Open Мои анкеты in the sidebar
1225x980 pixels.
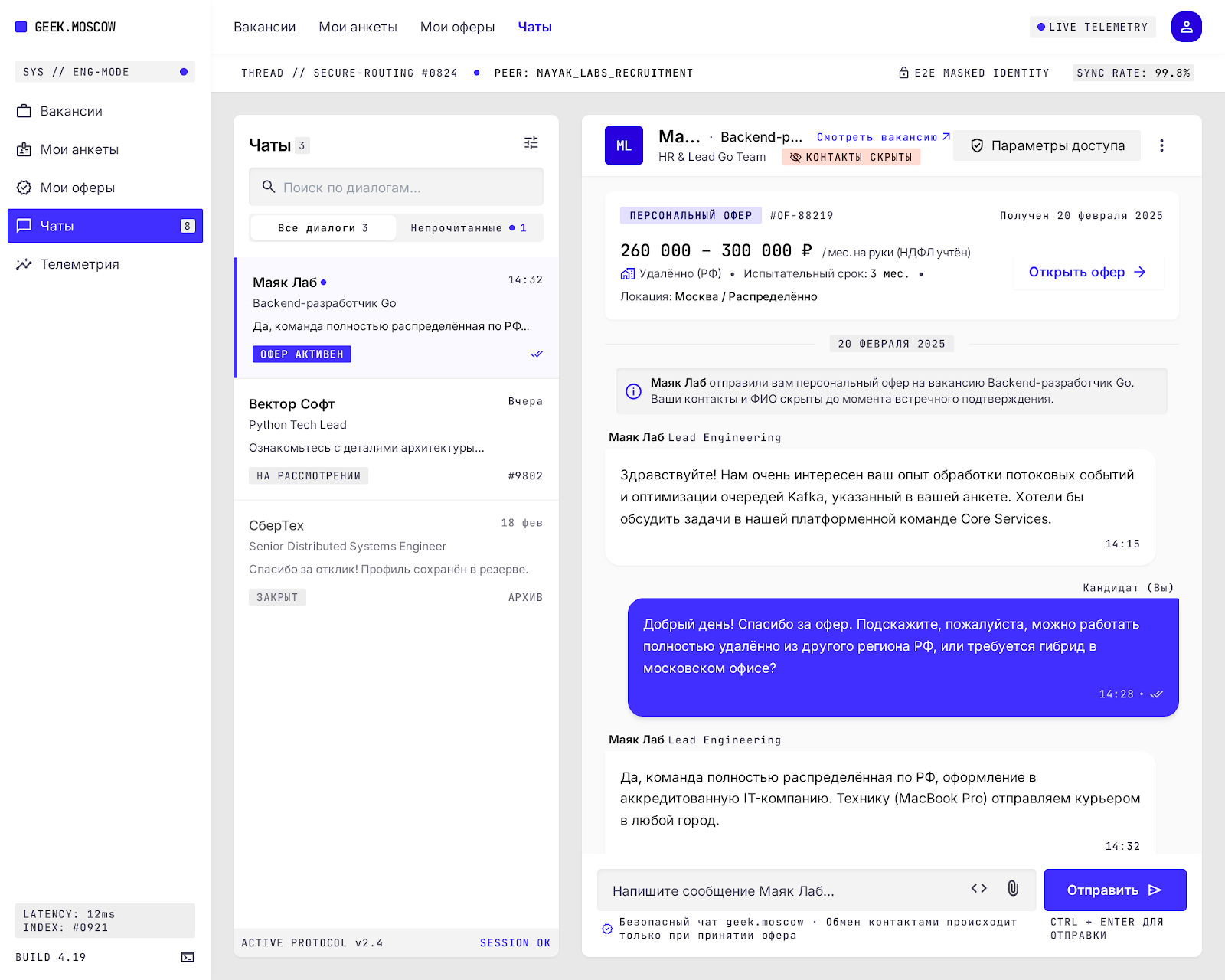(105, 149)
